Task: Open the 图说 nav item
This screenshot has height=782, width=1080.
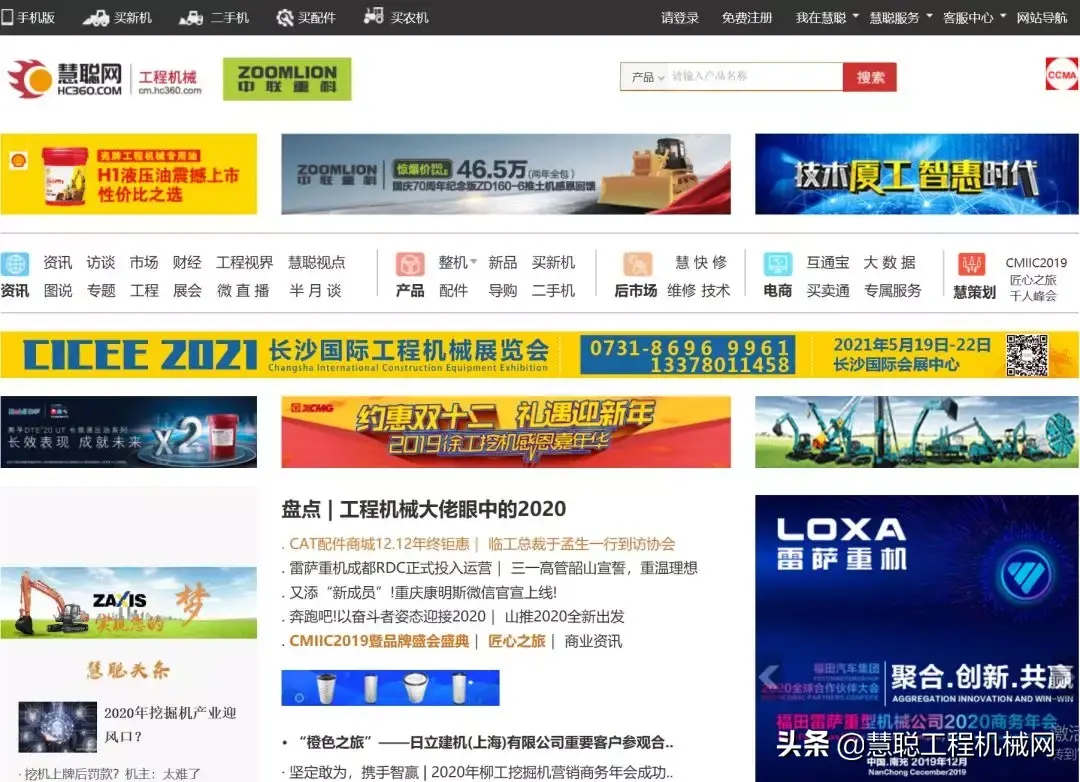Action: tap(58, 291)
